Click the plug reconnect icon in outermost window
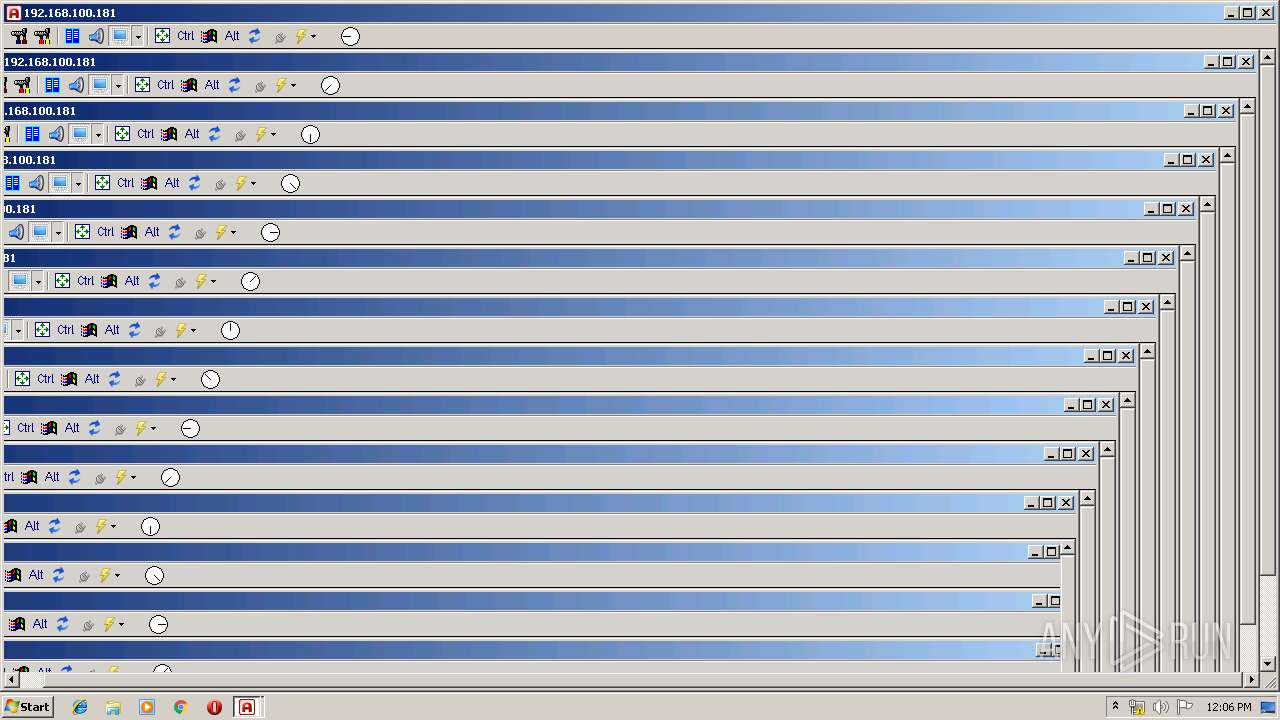1280x720 pixels. click(280, 37)
